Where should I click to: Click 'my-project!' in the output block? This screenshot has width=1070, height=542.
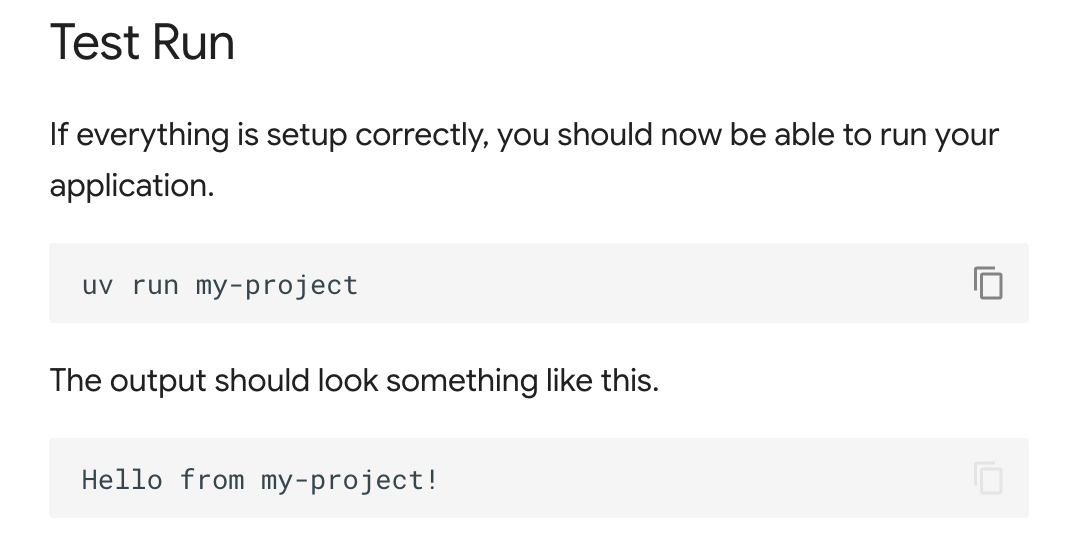point(350,480)
